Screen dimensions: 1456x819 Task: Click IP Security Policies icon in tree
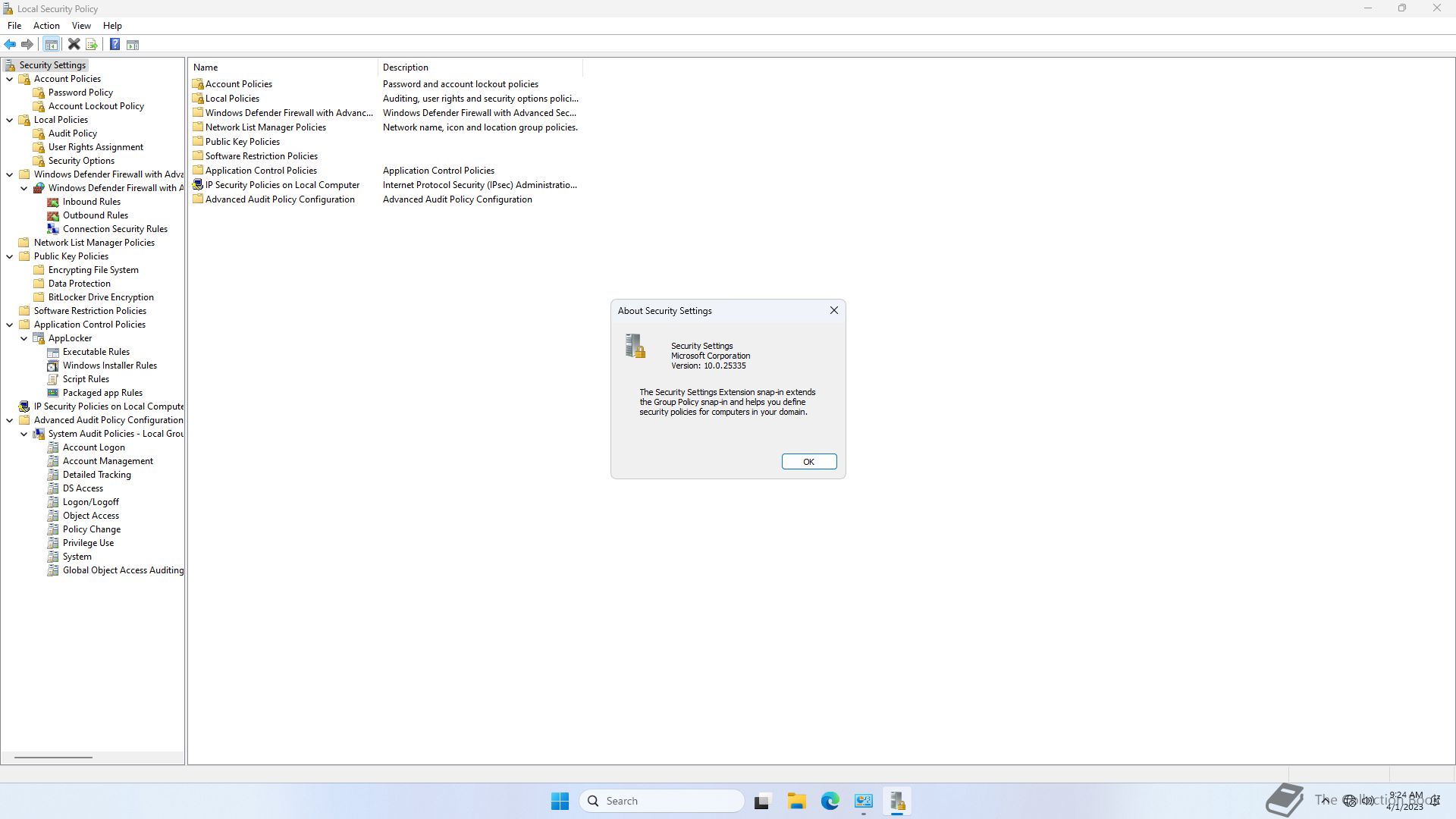click(x=24, y=406)
